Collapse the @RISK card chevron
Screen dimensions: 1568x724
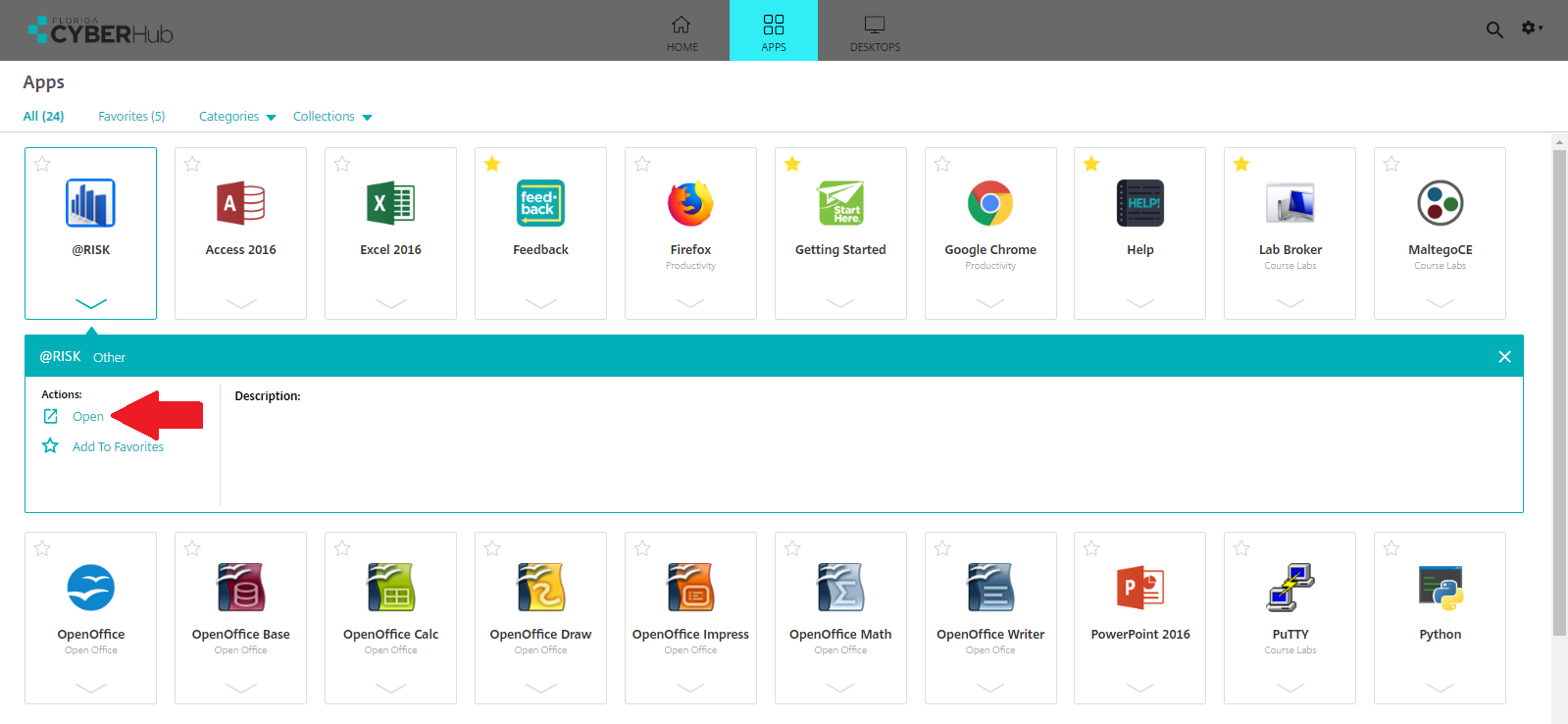[90, 303]
